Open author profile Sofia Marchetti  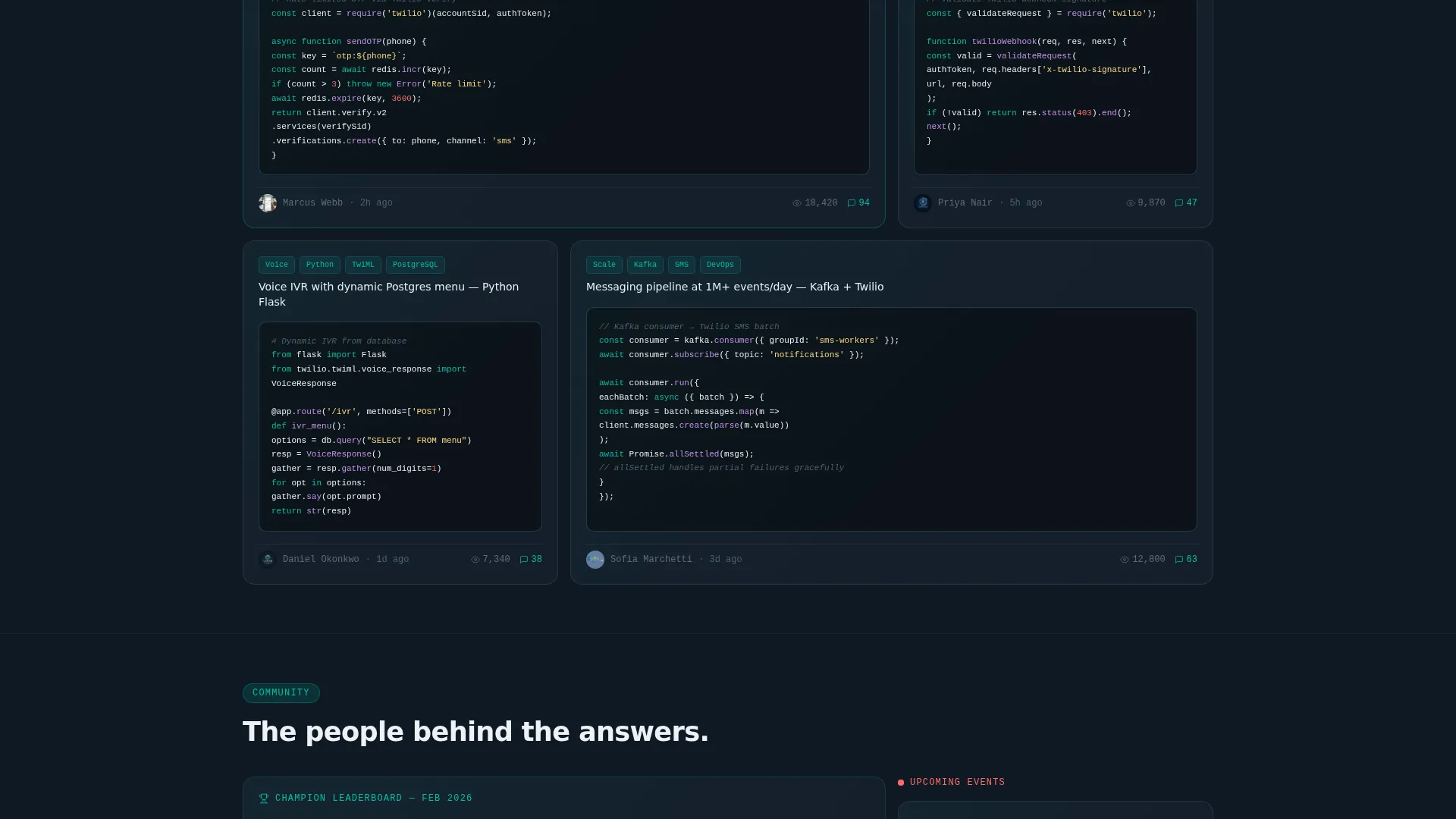point(651,560)
